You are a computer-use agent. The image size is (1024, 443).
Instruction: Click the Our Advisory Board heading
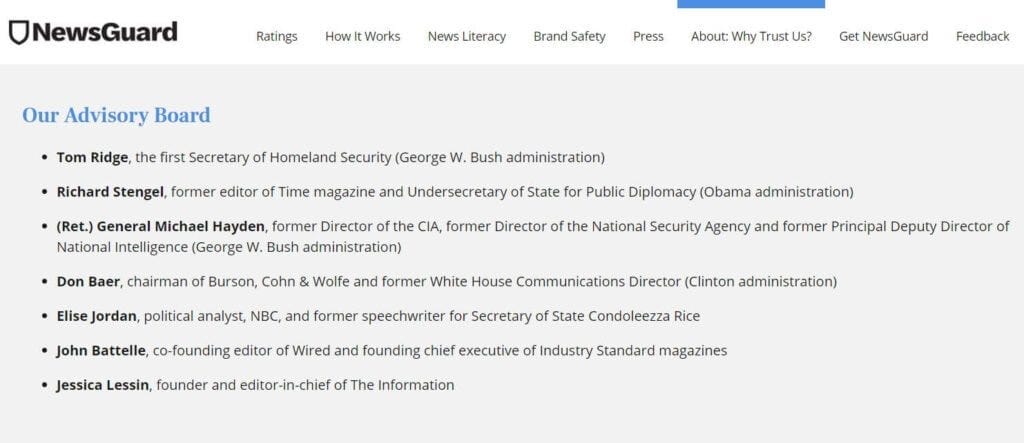click(116, 115)
